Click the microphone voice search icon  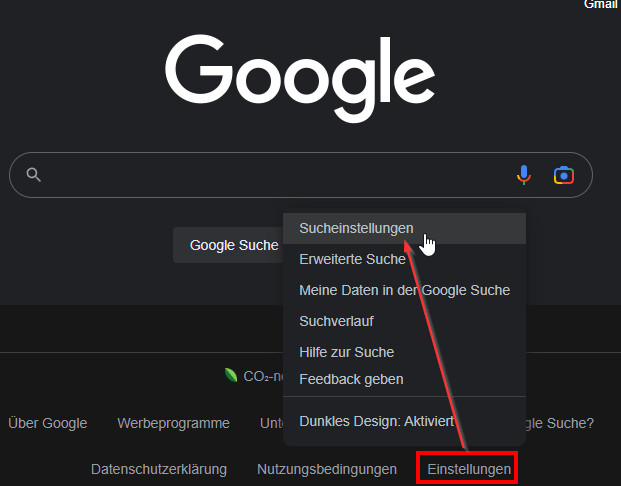523,175
